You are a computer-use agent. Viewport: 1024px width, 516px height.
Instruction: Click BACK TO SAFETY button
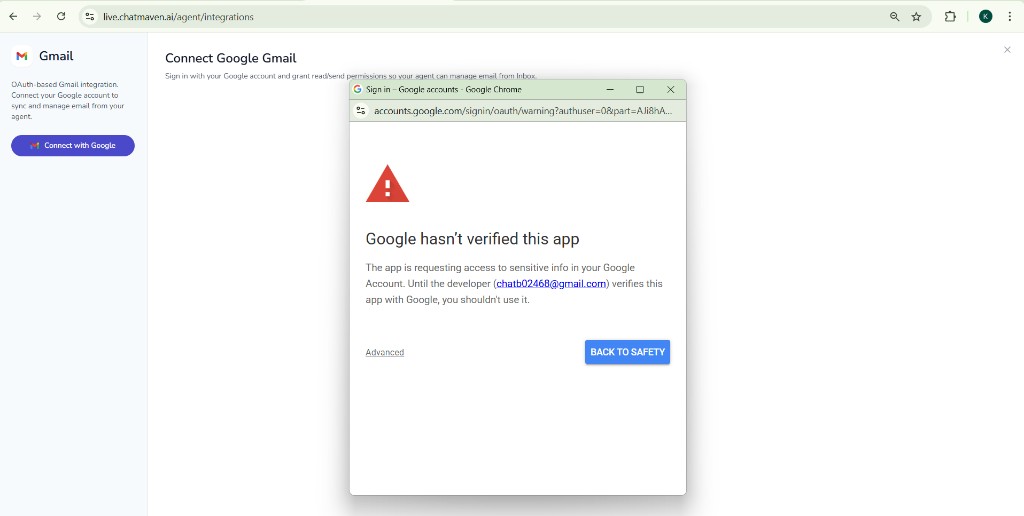pos(628,352)
